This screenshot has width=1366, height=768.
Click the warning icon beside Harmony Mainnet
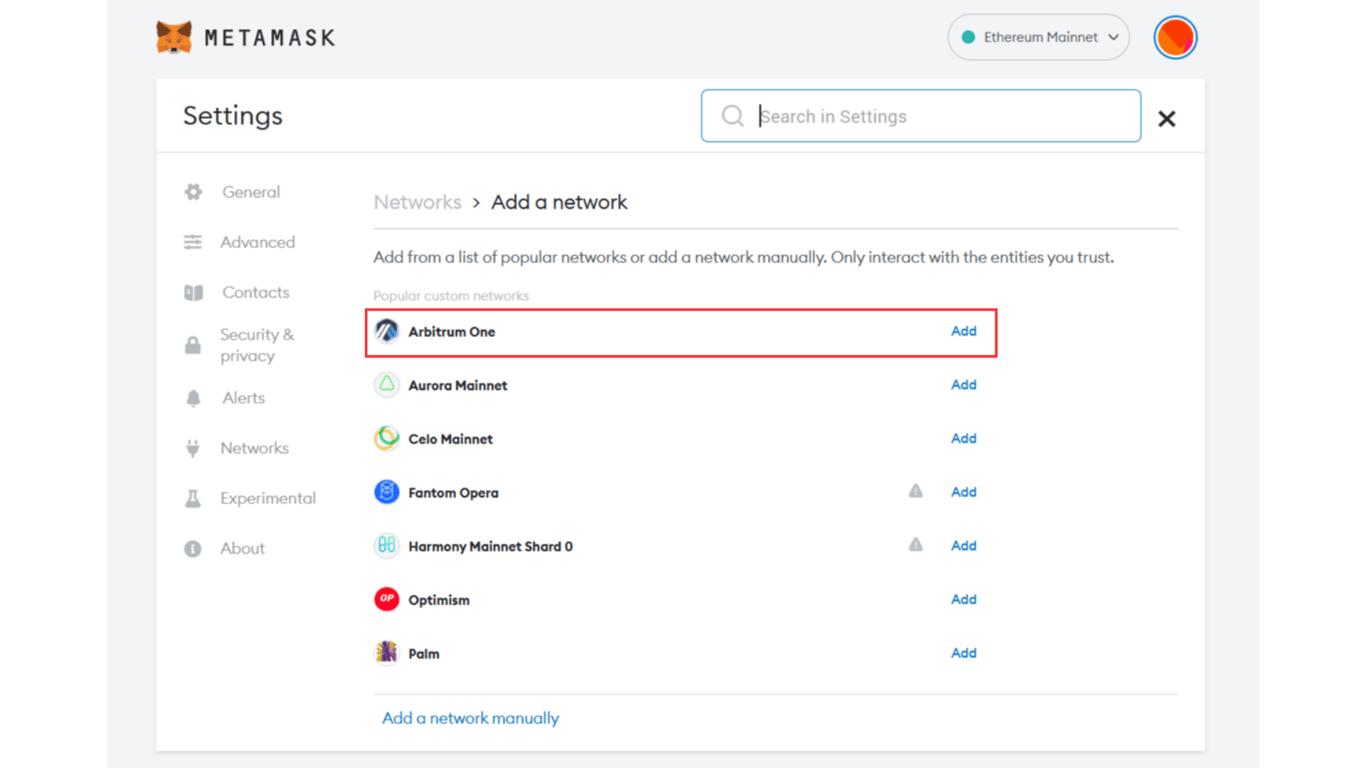916,545
